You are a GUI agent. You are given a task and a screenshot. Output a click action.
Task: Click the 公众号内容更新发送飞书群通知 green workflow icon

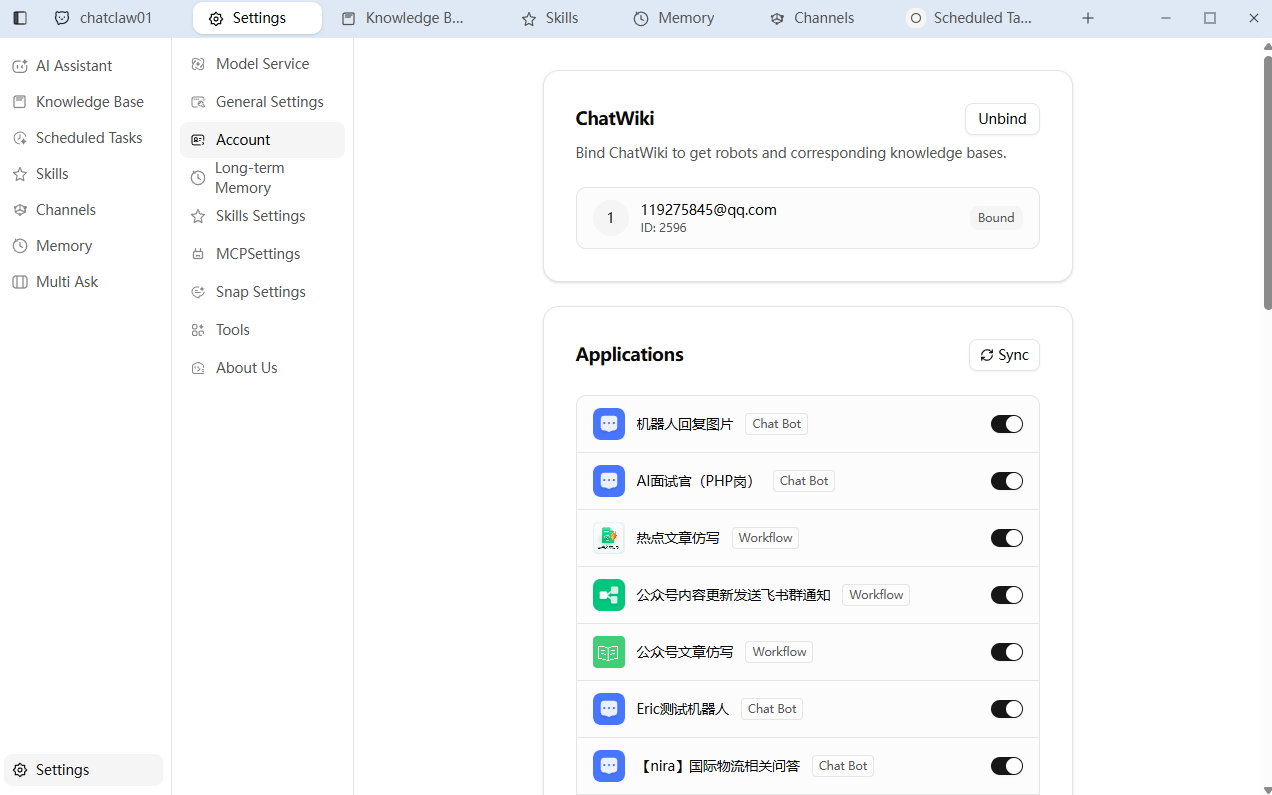point(609,595)
